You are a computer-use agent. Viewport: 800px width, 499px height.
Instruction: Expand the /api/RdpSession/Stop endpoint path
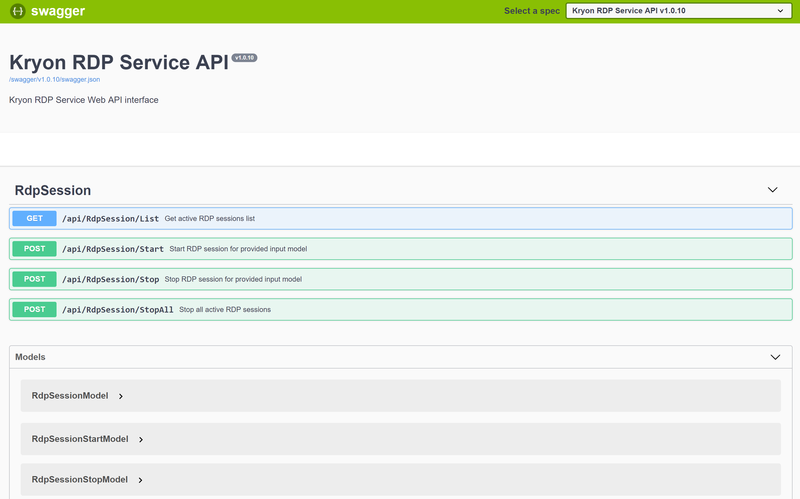111,279
